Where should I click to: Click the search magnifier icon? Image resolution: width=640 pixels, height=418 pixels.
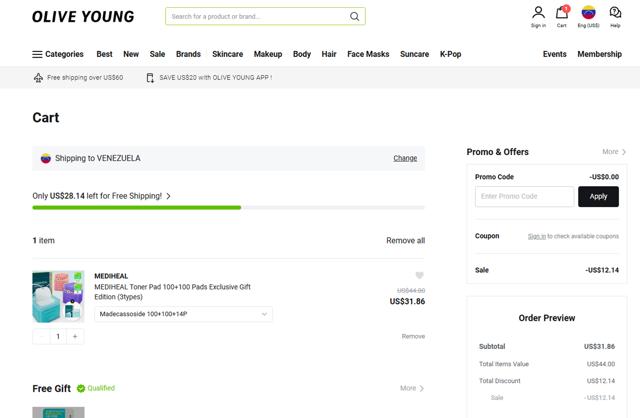click(x=354, y=16)
